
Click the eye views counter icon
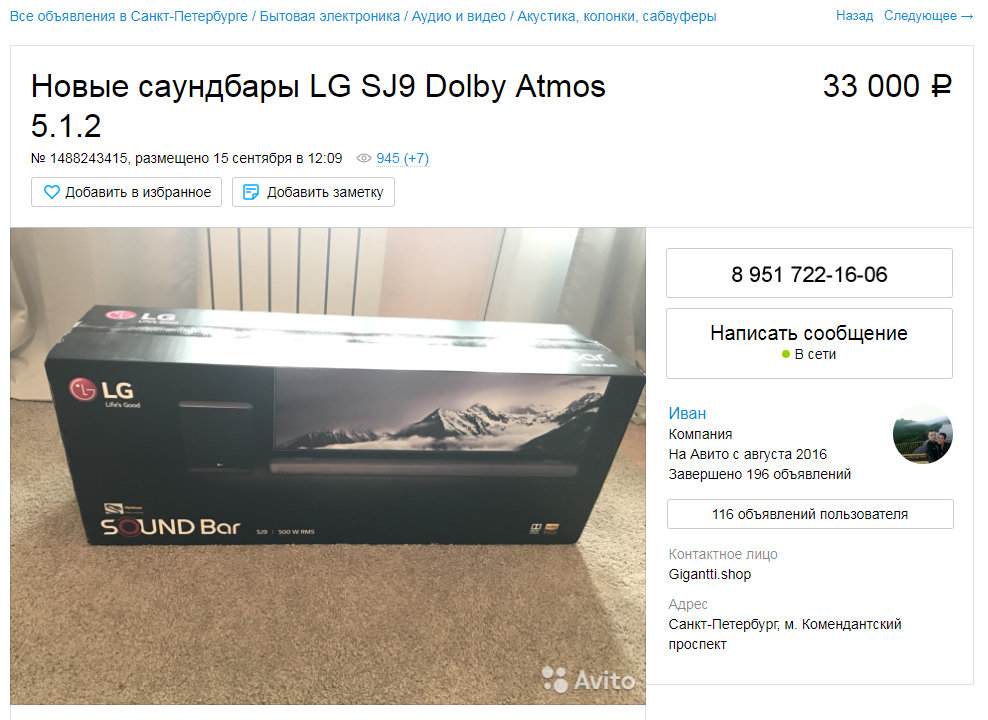click(364, 158)
